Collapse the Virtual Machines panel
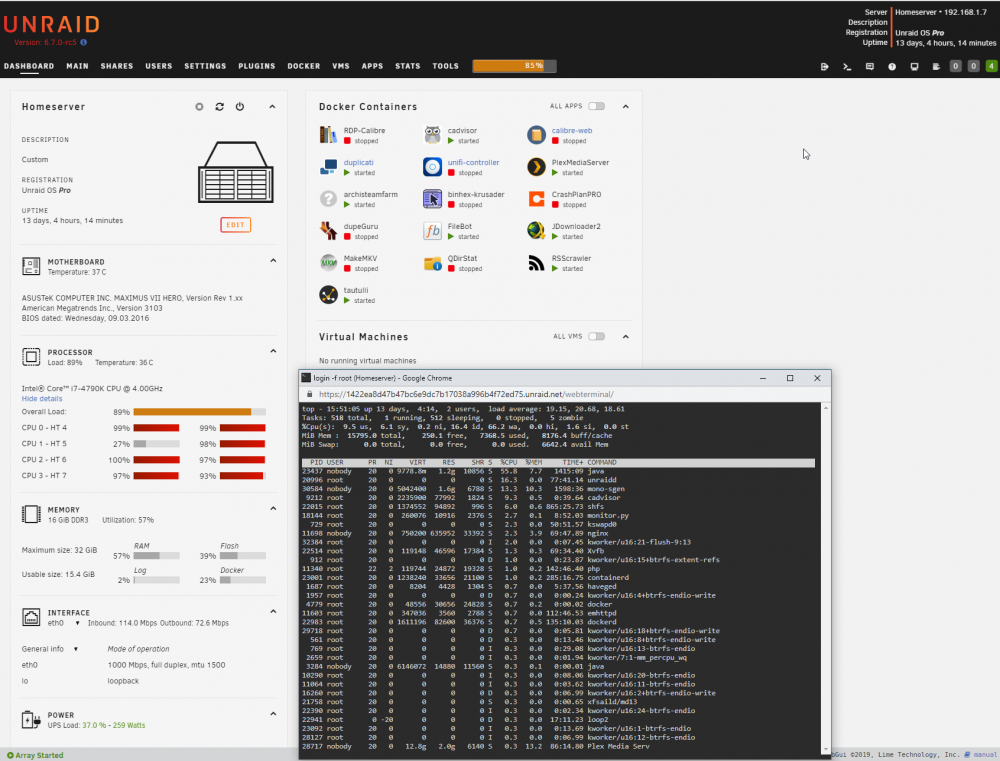 [626, 337]
